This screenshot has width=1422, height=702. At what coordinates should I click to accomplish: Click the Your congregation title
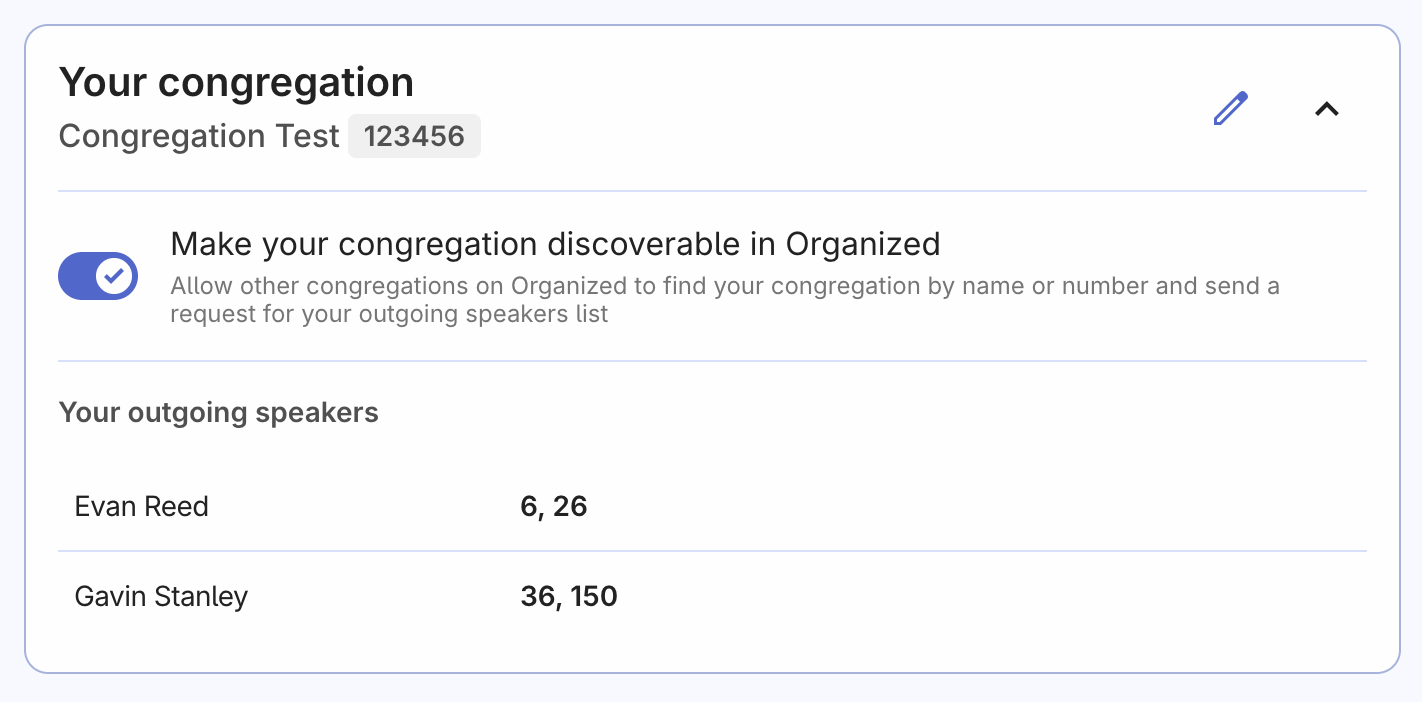[236, 82]
